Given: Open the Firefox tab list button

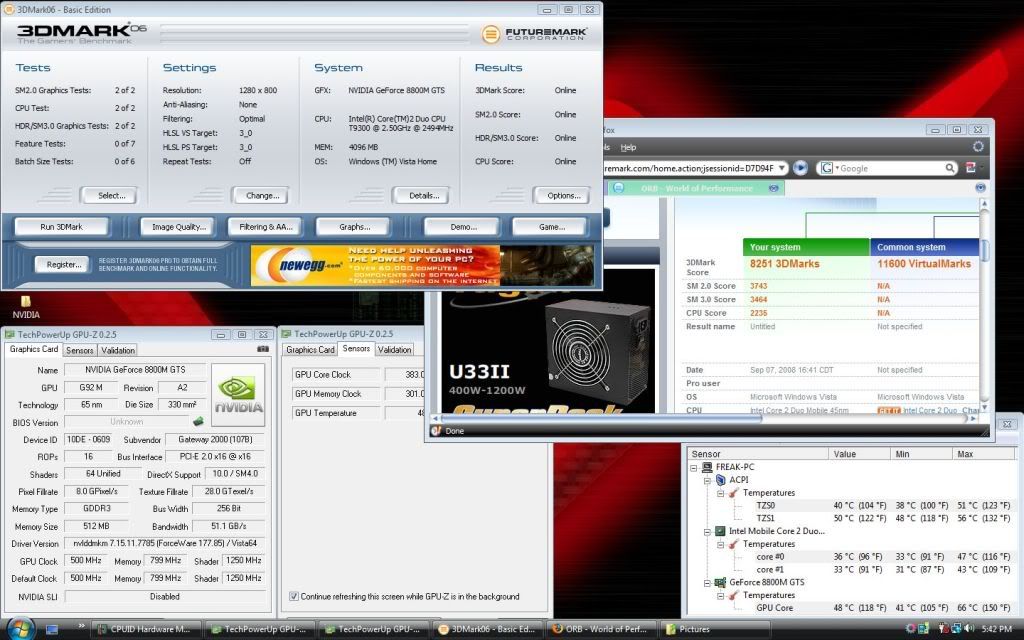Looking at the screenshot, I should coord(980,187).
